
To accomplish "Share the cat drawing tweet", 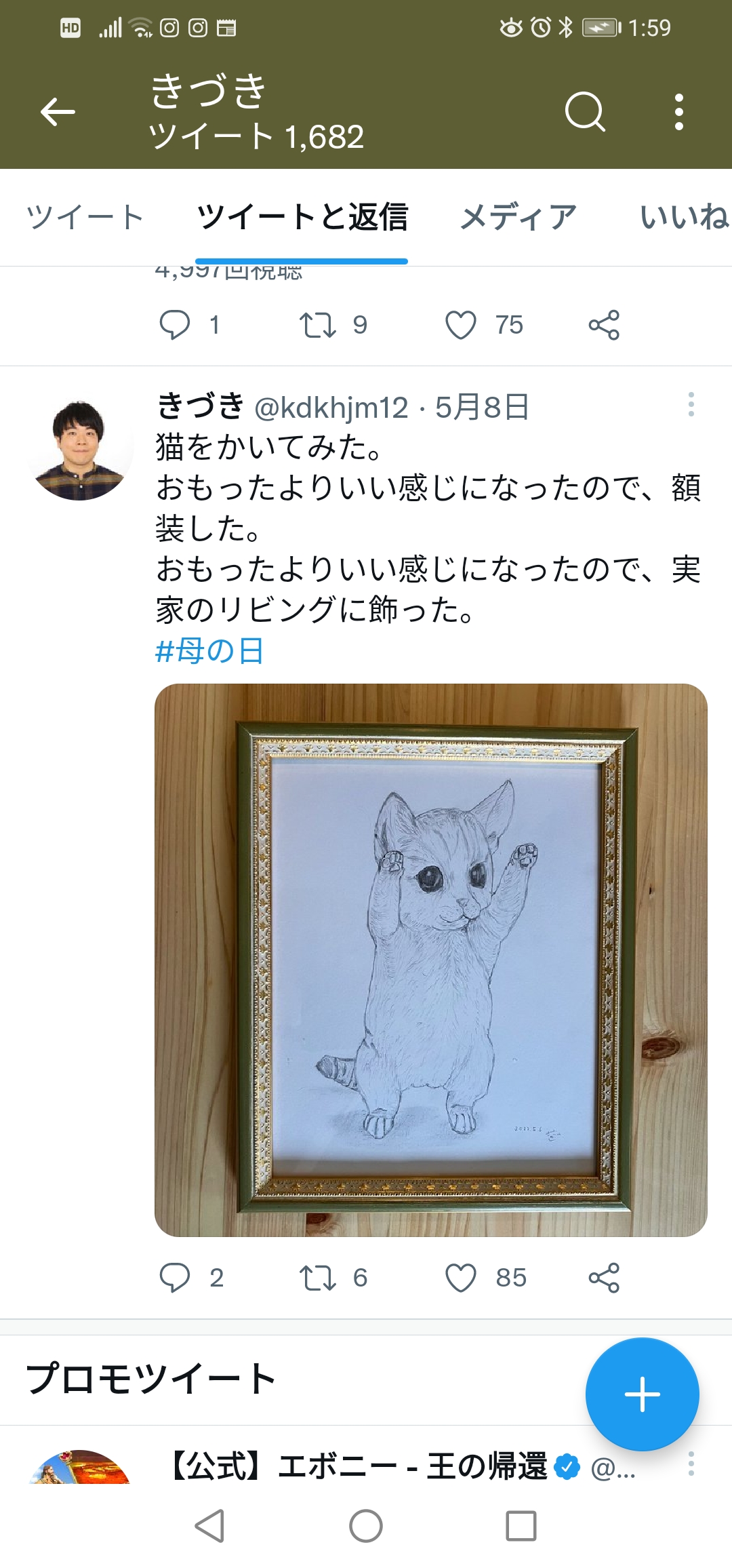I will [604, 1278].
